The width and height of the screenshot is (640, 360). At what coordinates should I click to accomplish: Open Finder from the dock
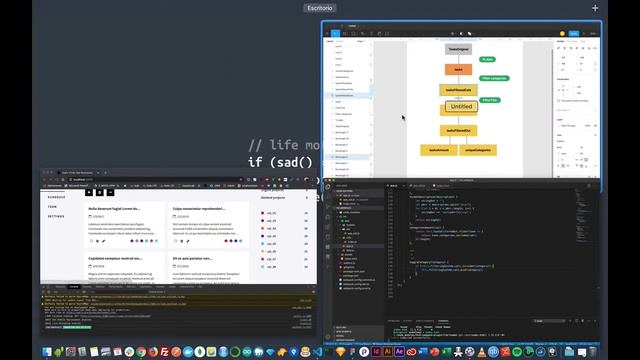[47, 351]
